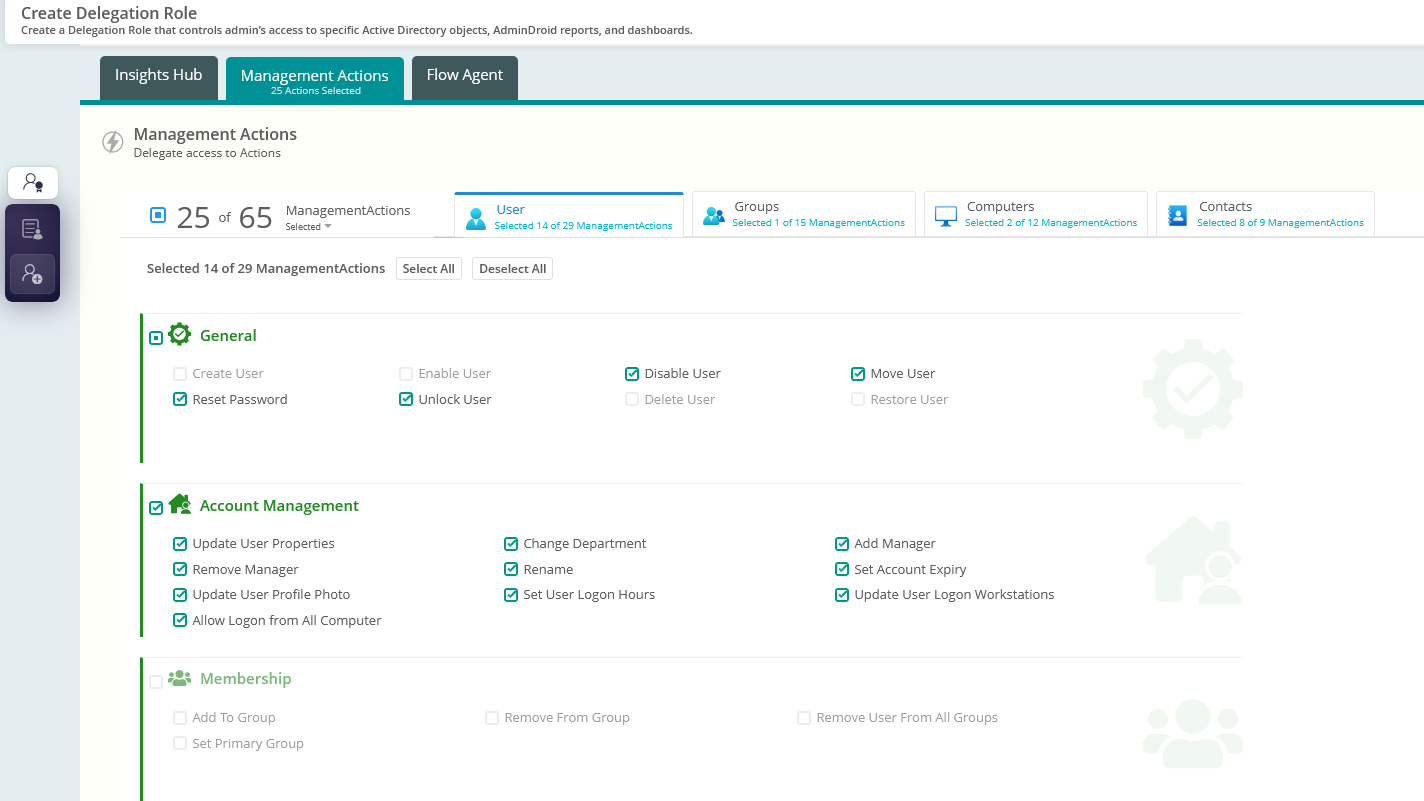1424x801 pixels.
Task: Click the Groups tab people icon
Action: coord(713,213)
